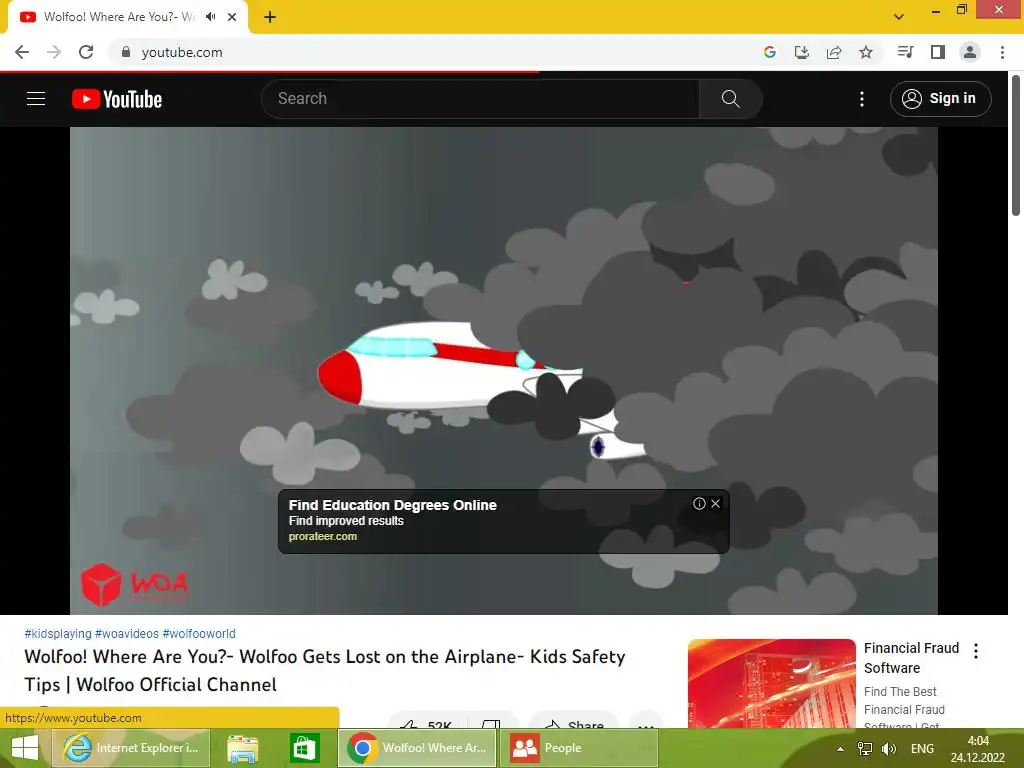1024x768 pixels.
Task: Install YouTube app from address bar icon
Action: (x=802, y=52)
